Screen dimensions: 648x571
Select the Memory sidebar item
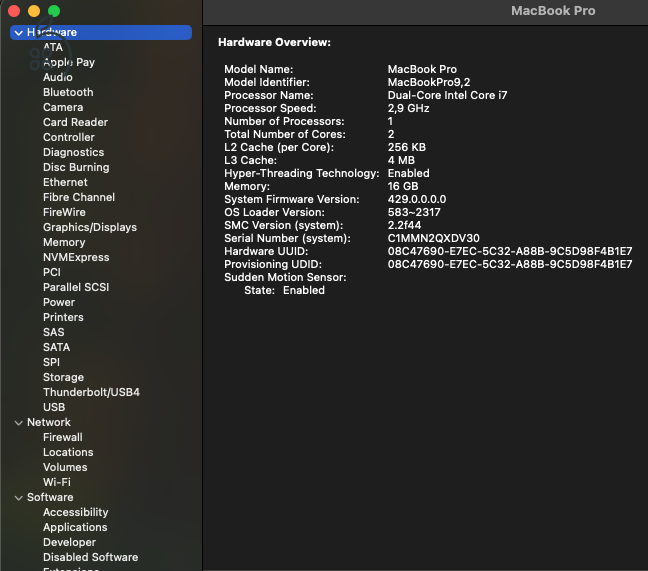pyautogui.click(x=64, y=242)
